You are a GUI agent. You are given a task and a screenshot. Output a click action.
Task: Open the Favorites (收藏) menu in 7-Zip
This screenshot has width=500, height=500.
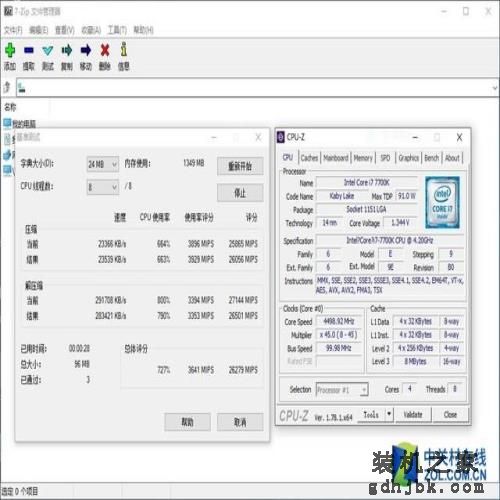(91, 30)
